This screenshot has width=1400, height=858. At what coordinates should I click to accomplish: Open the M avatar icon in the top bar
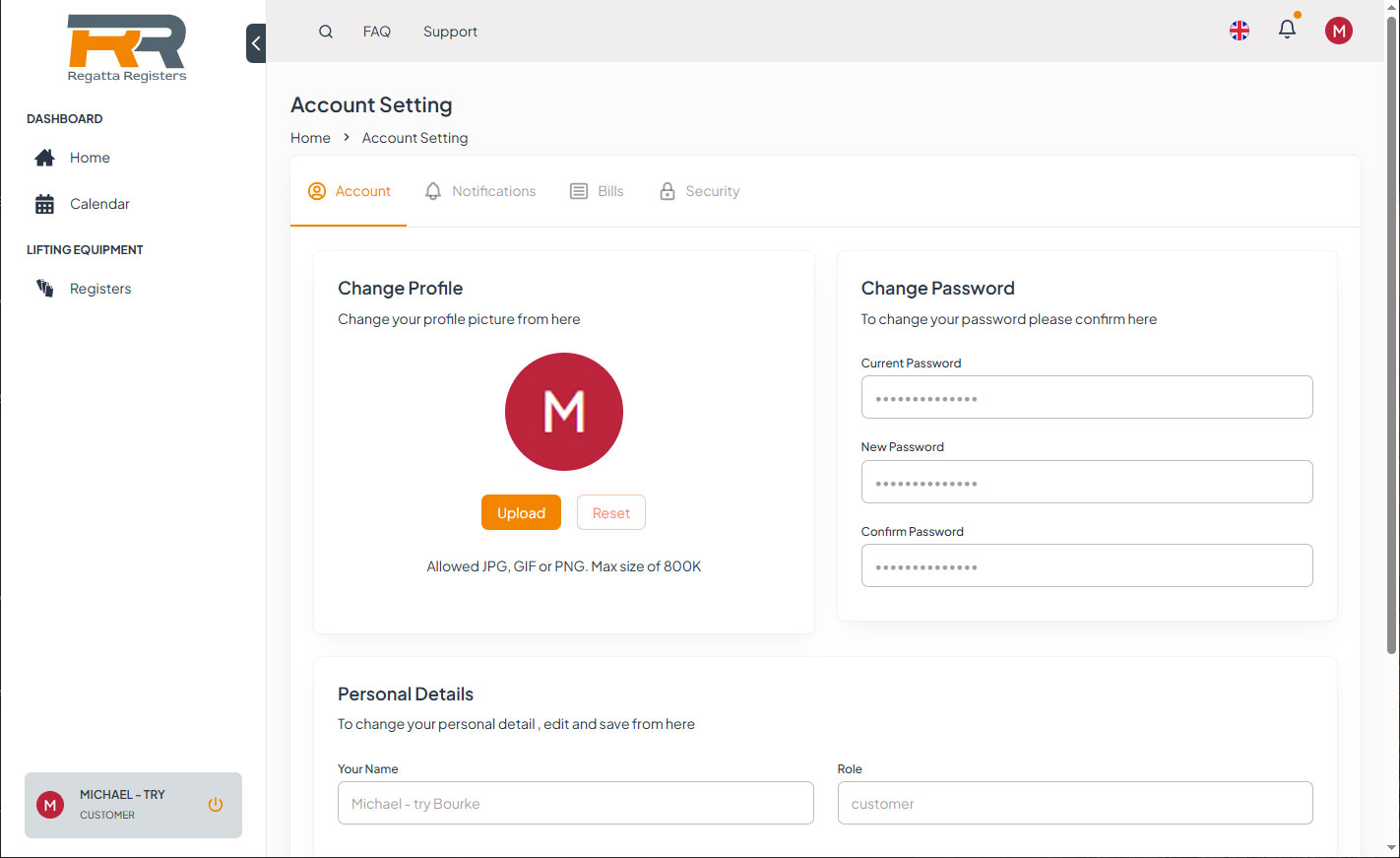pos(1338,30)
